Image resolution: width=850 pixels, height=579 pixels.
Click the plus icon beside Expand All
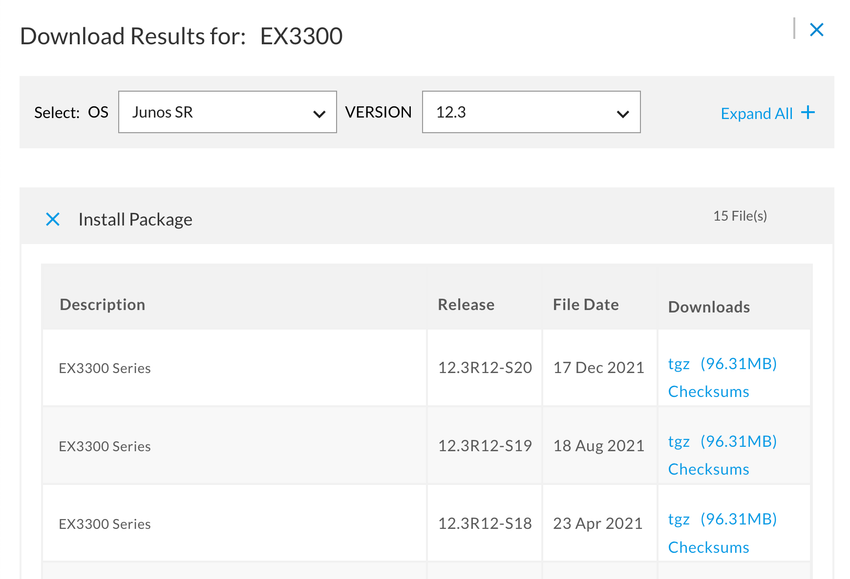(808, 112)
